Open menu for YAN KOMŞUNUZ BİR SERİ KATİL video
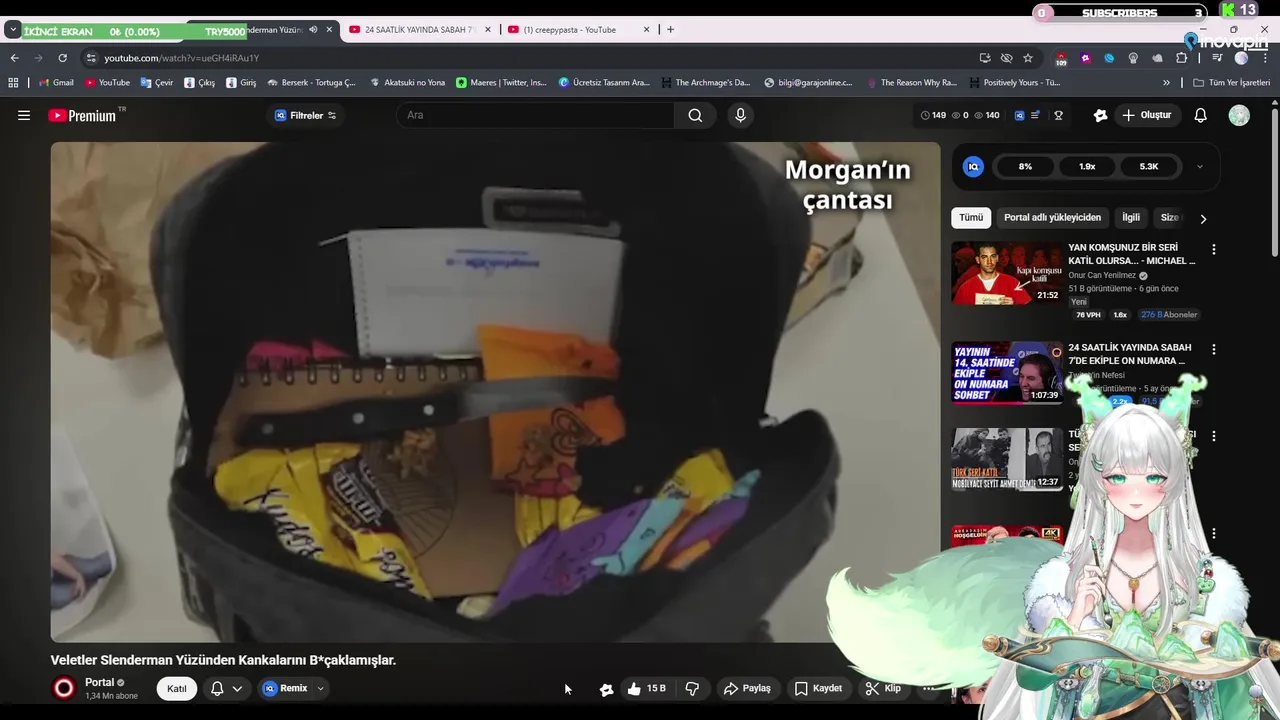This screenshot has height=720, width=1280. tap(1214, 249)
